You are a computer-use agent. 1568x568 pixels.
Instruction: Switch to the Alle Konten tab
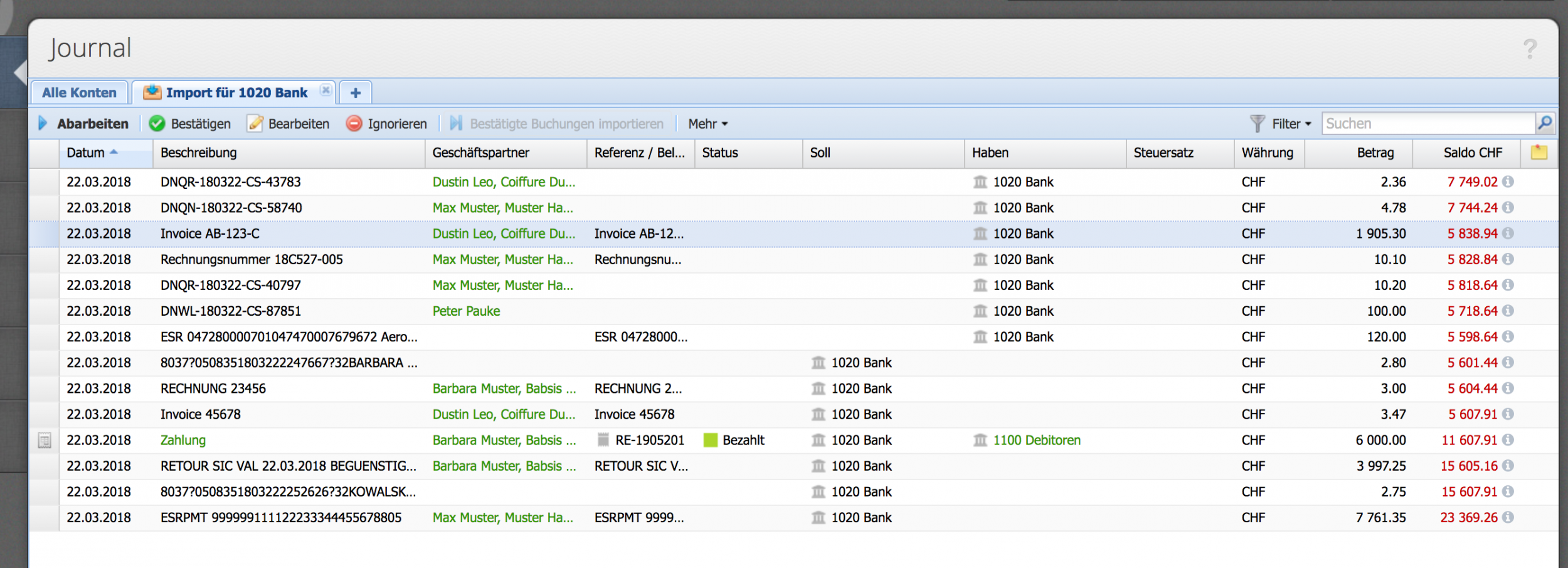[79, 93]
